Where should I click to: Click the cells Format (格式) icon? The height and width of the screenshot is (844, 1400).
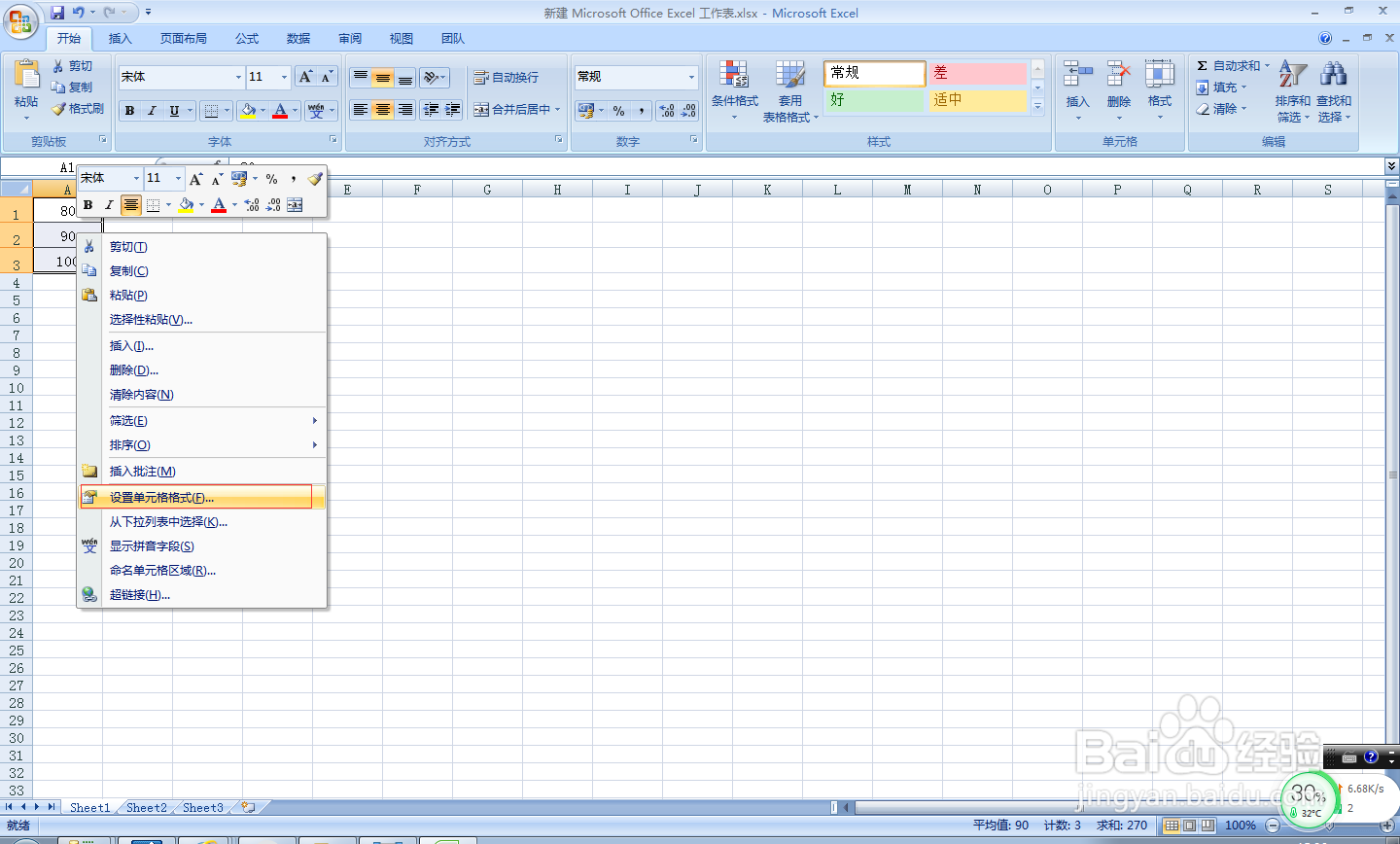click(1159, 74)
